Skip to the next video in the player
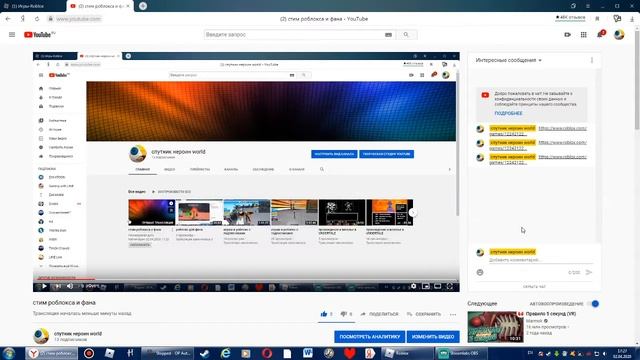640x360 pixels. (58, 286)
